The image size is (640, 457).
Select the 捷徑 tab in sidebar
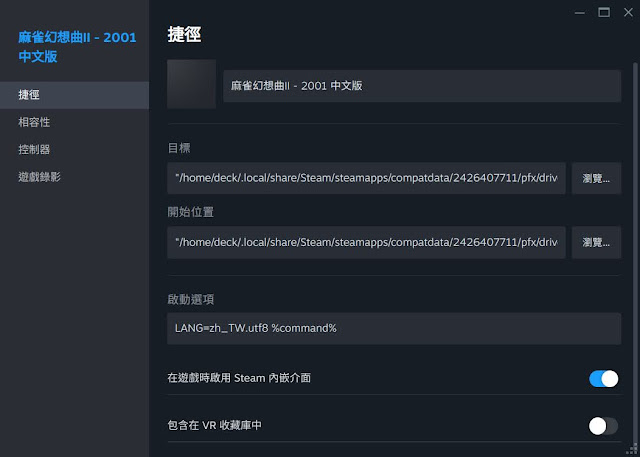click(74, 95)
